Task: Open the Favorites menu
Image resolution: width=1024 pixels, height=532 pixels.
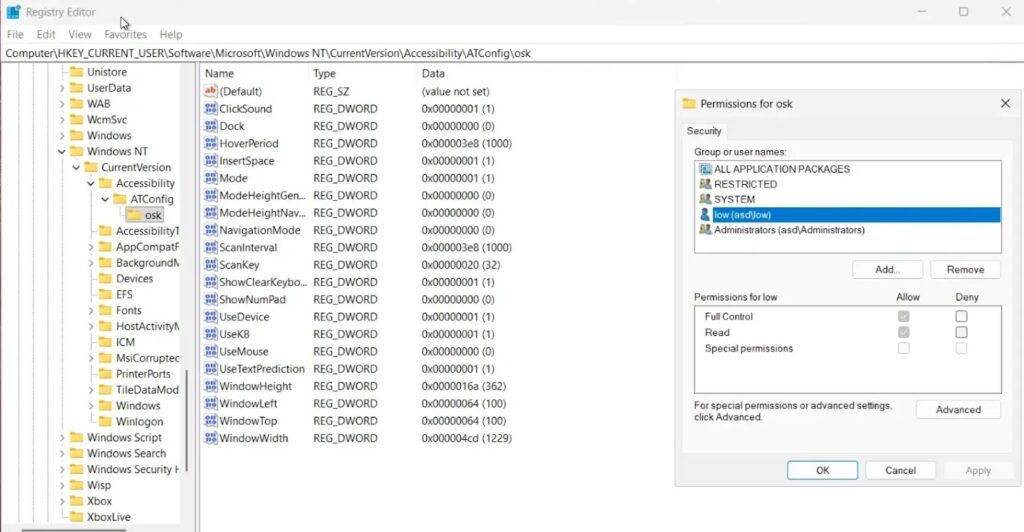Action: coord(125,34)
